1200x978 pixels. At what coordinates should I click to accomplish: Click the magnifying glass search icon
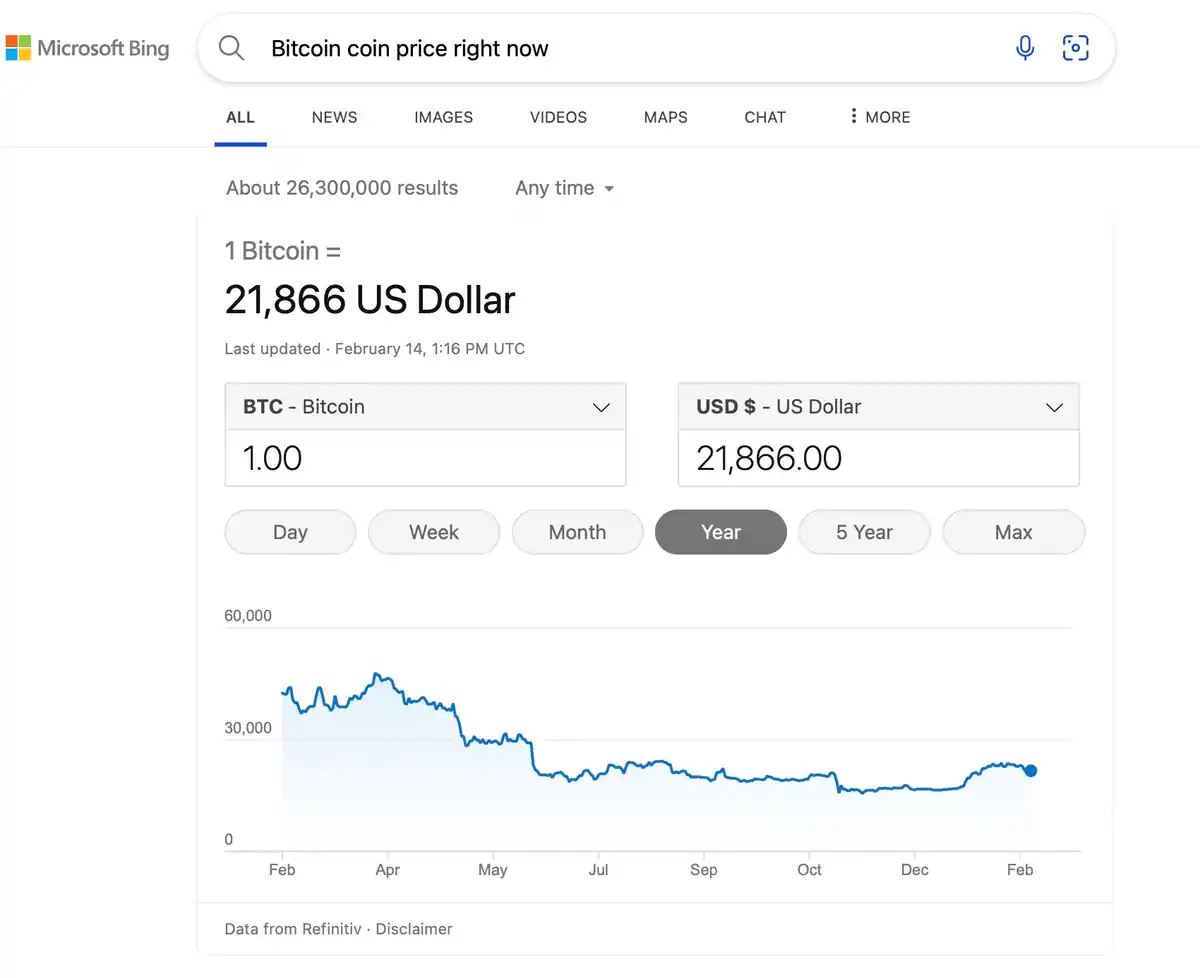coord(231,48)
